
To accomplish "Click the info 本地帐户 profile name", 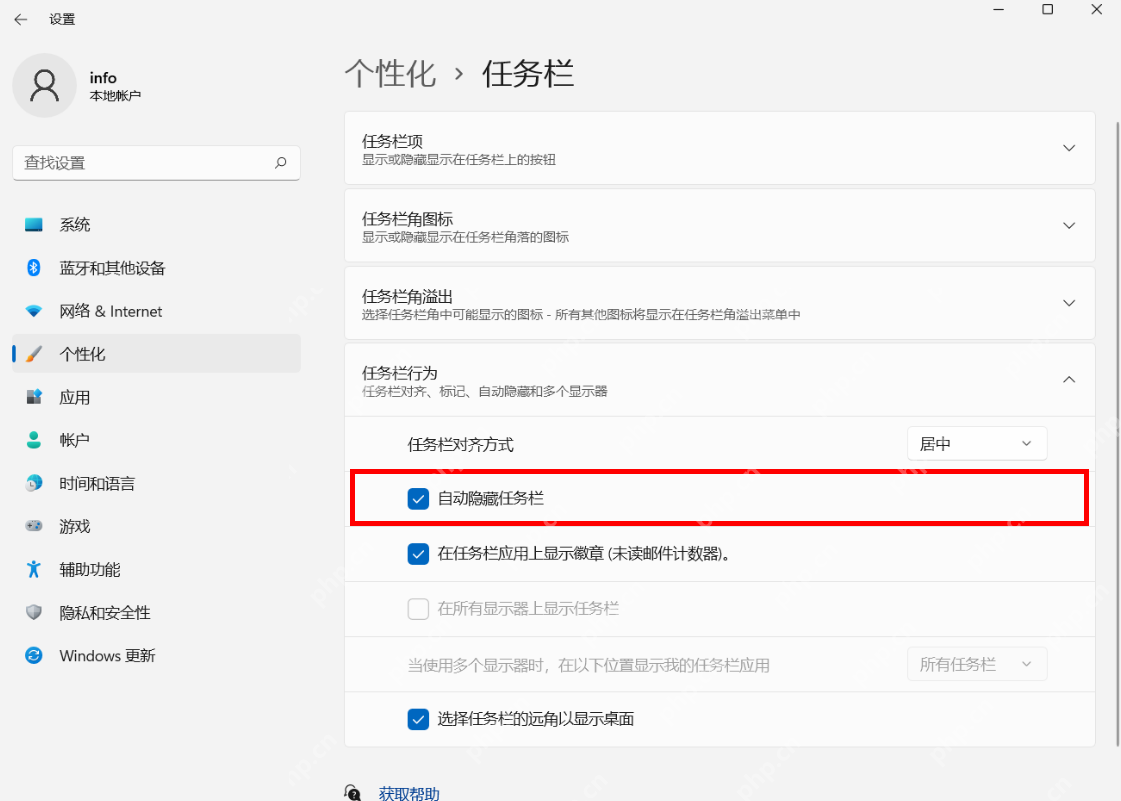I will [x=115, y=85].
